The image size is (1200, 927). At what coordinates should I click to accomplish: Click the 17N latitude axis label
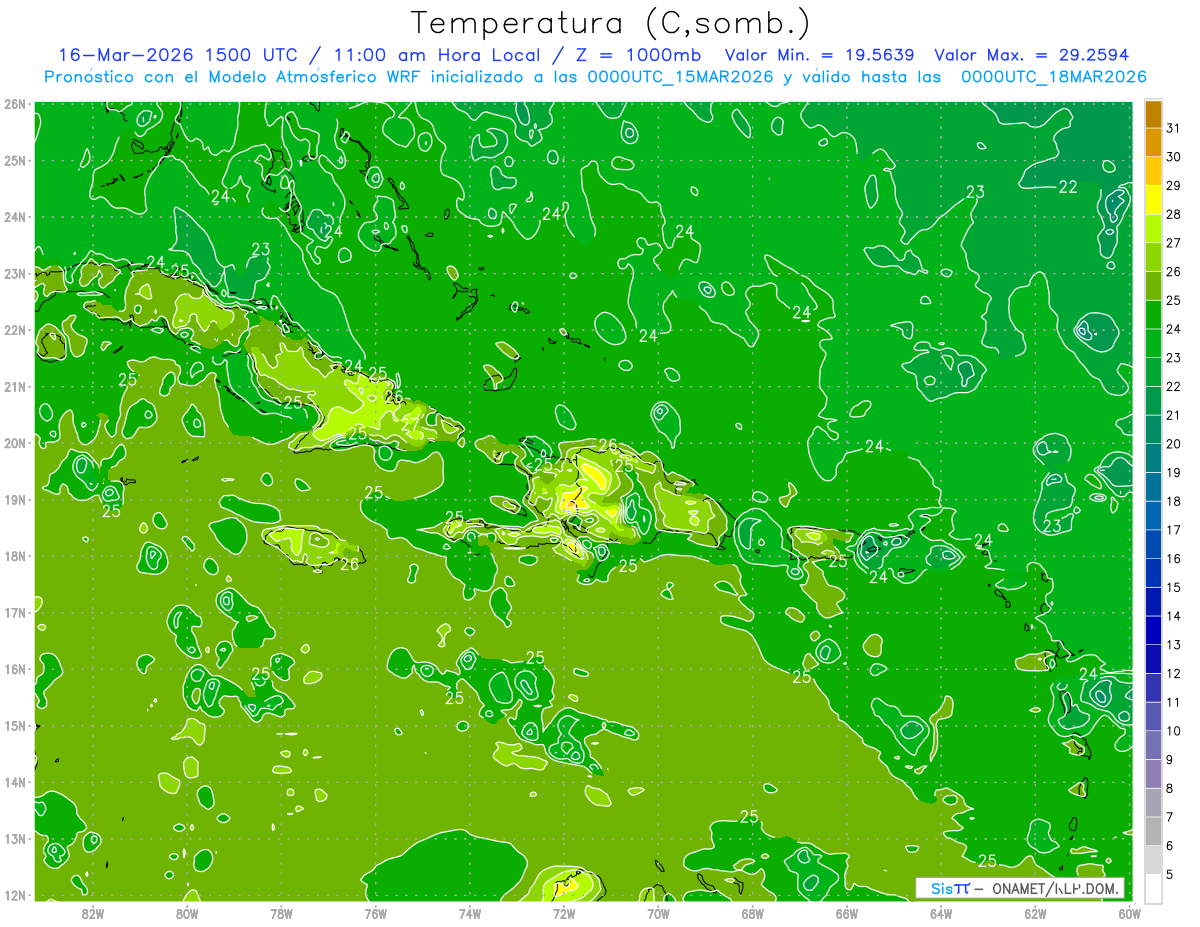click(x=15, y=612)
